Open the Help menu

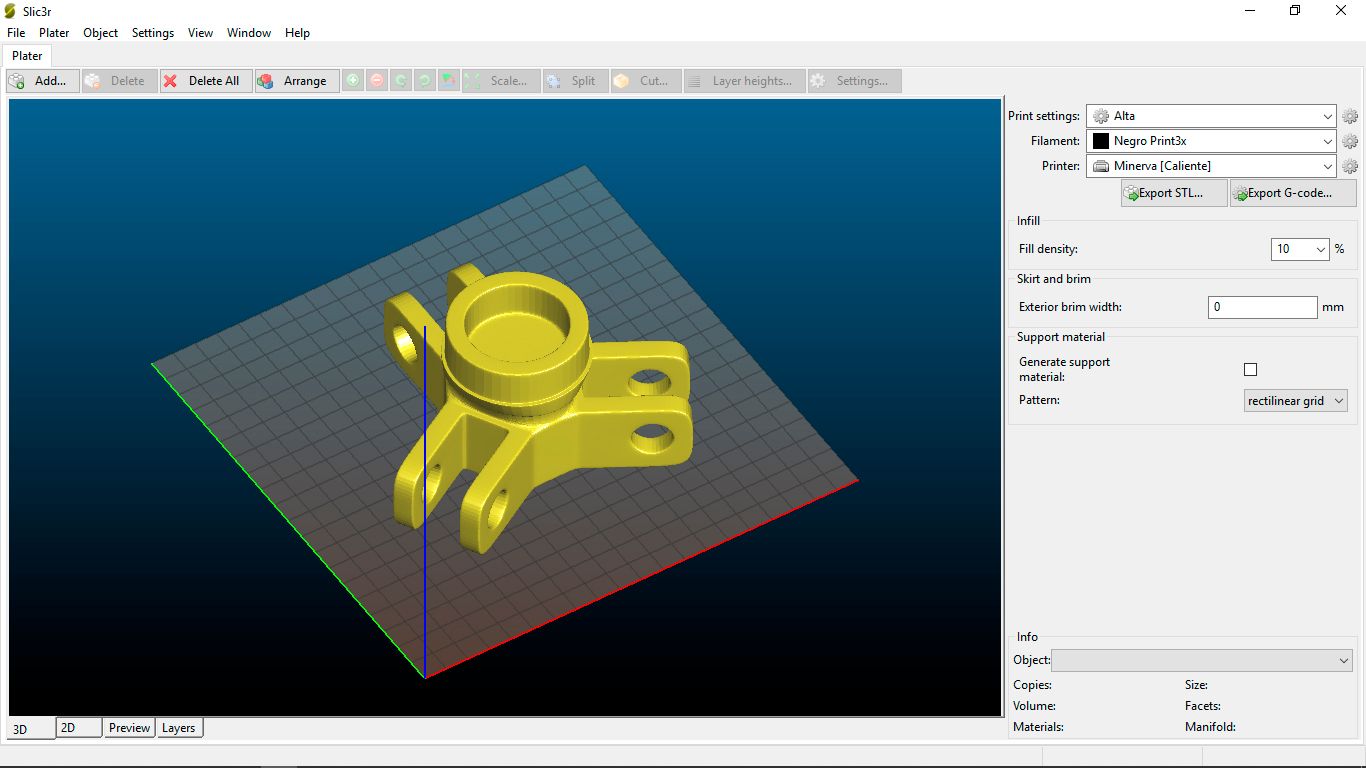(x=297, y=33)
